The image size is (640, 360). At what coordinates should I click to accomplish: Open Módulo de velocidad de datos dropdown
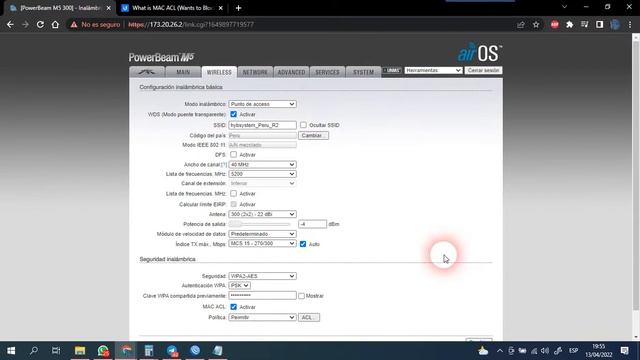click(262, 234)
